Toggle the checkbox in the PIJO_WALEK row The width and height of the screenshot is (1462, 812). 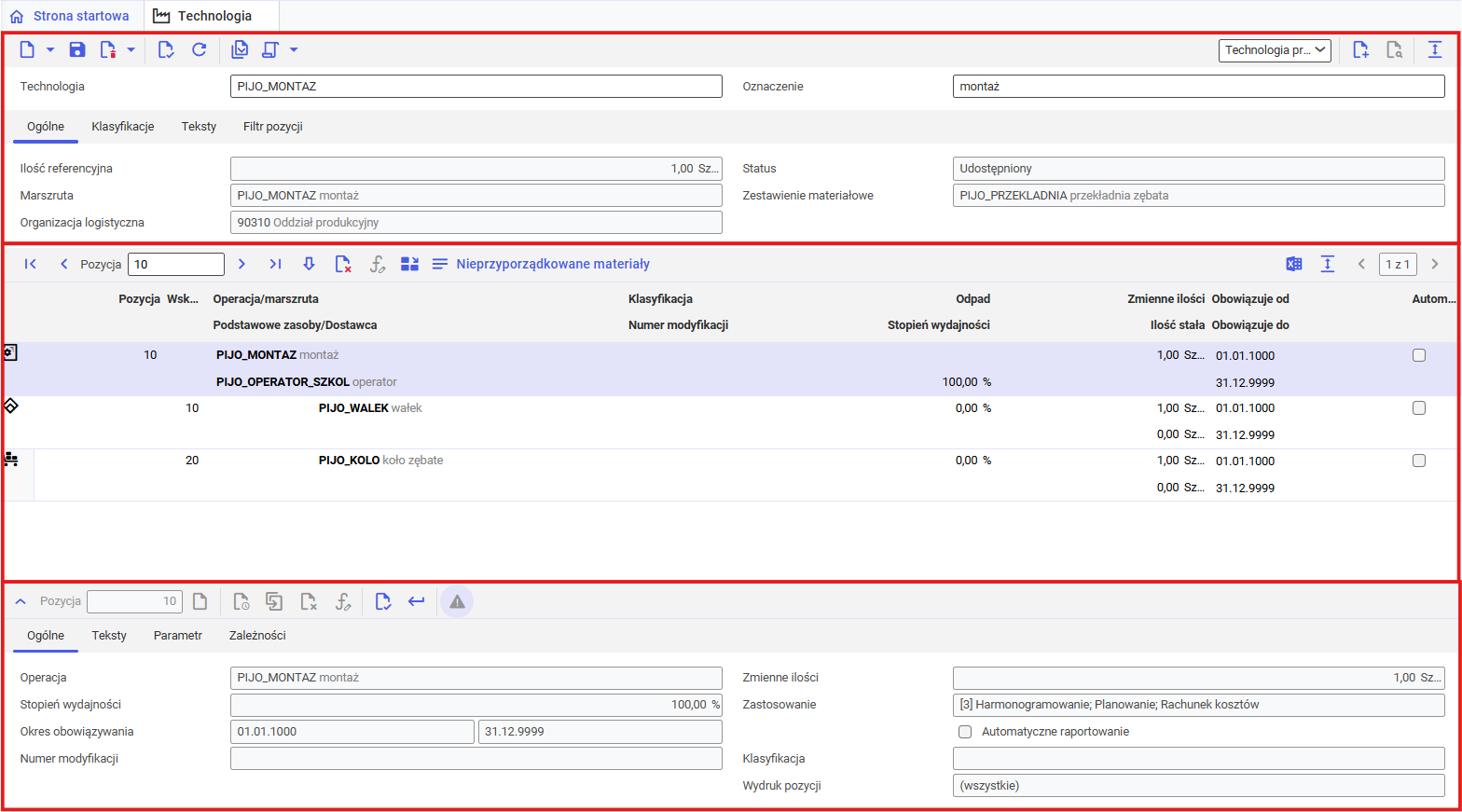point(1418,408)
